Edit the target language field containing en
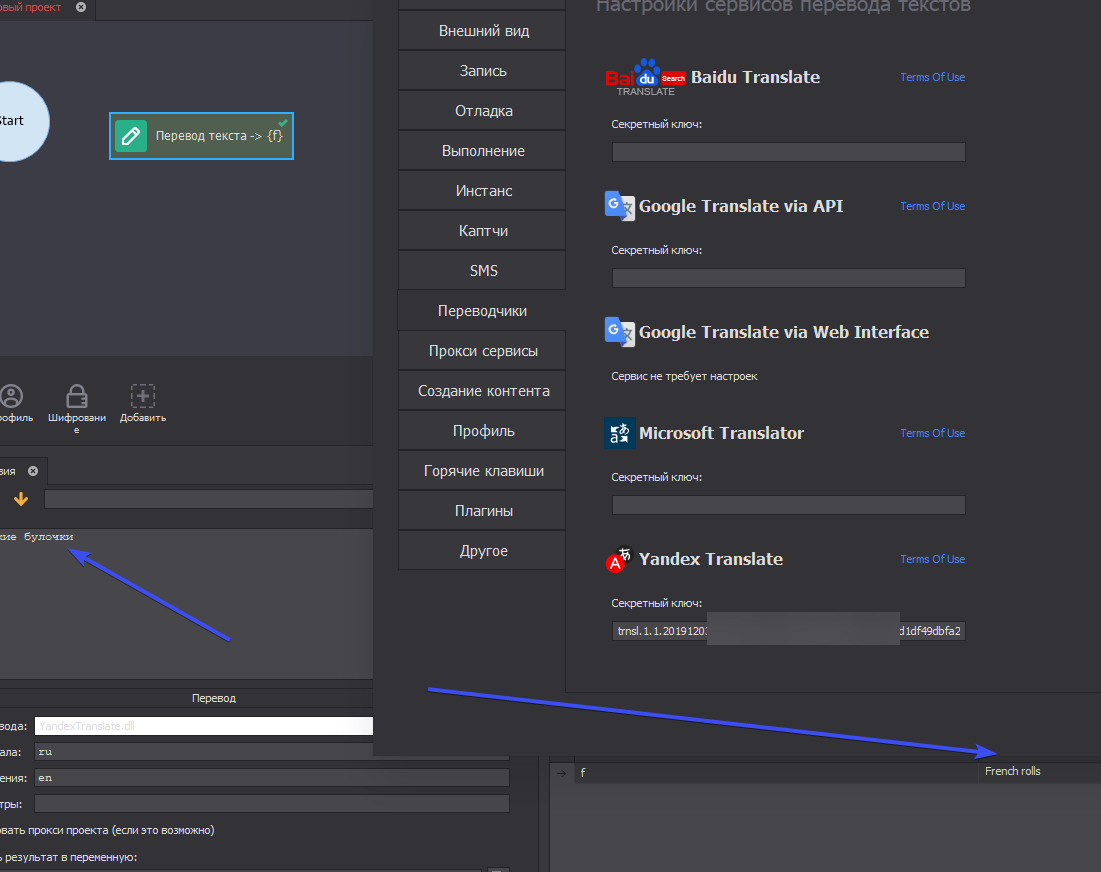 click(x=272, y=778)
